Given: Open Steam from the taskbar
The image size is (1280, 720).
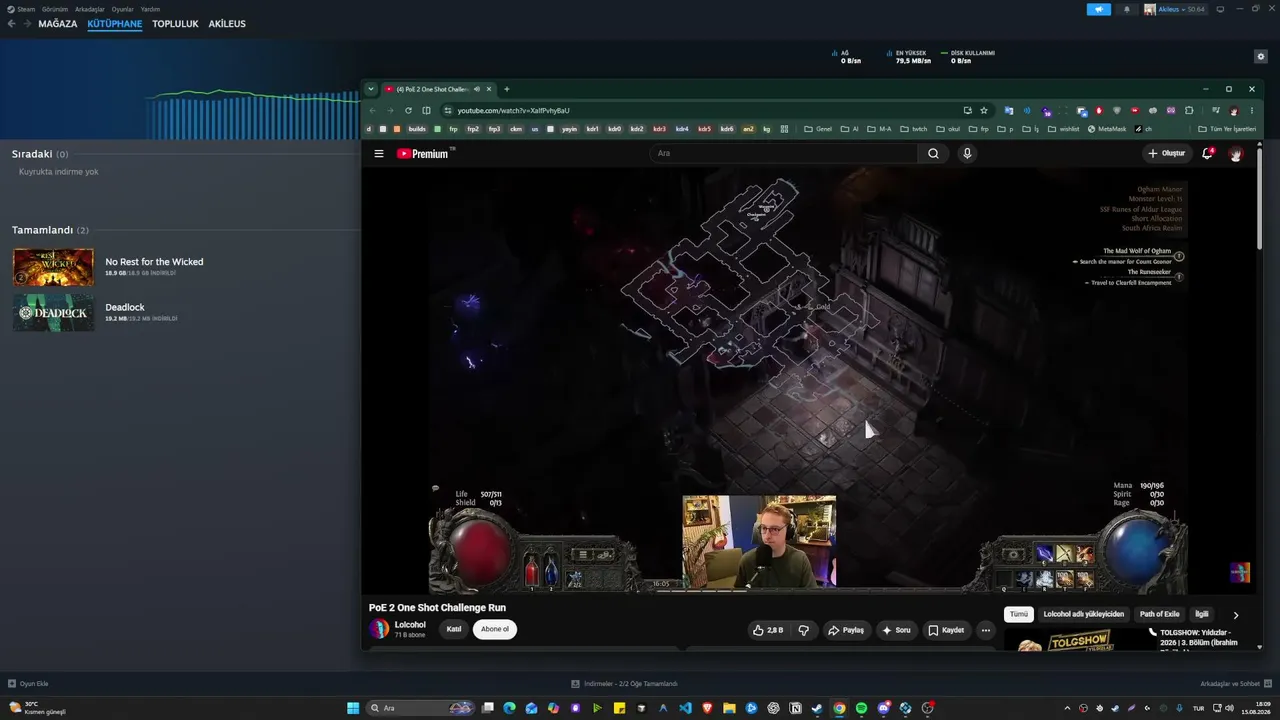Looking at the screenshot, I should tap(817, 708).
